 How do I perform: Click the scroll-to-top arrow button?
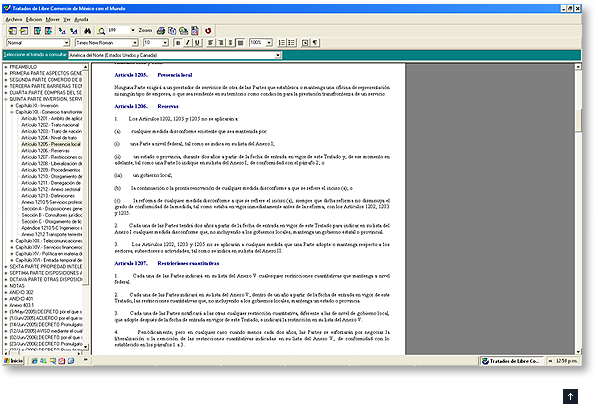pyautogui.click(x=570, y=396)
